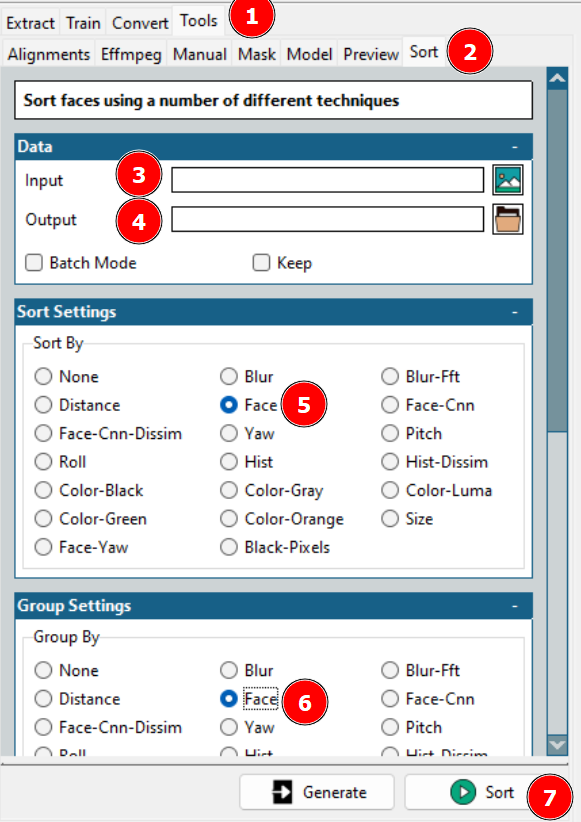
Task: Click the scrollbar down arrow
Action: (x=557, y=744)
